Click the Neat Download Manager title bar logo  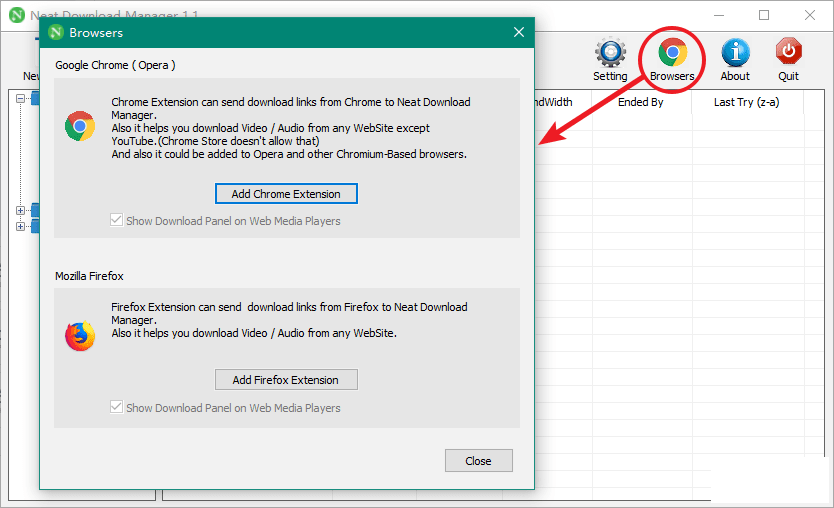17,15
